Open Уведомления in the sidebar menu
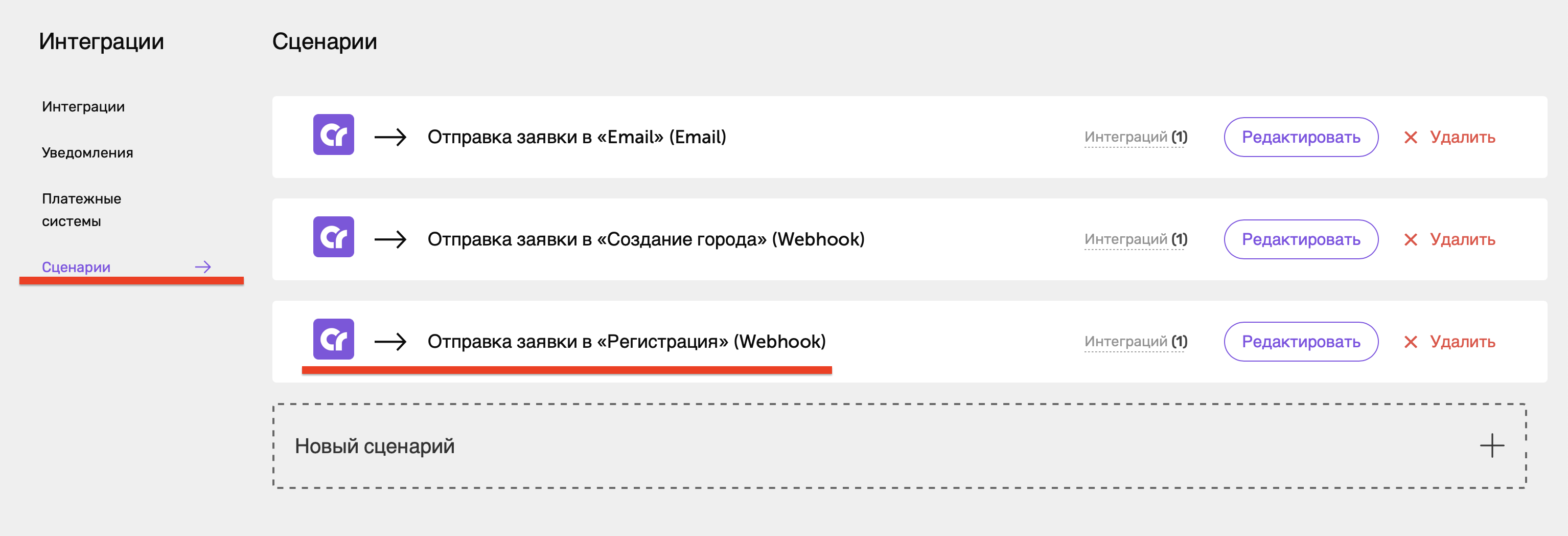The height and width of the screenshot is (536, 1568). coord(88,153)
